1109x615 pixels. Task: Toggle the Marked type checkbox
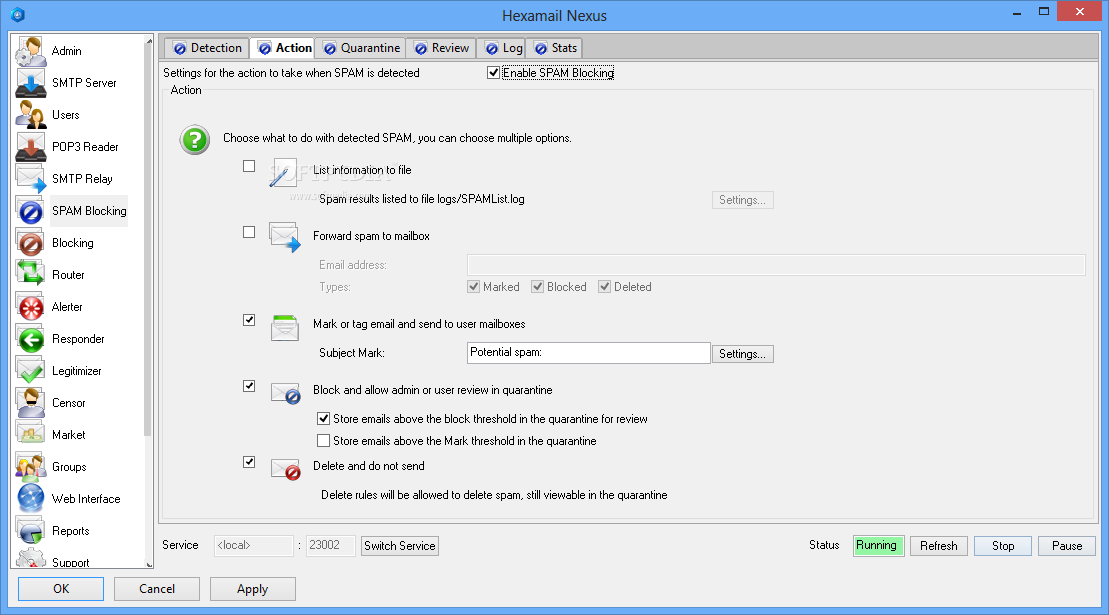tap(474, 286)
